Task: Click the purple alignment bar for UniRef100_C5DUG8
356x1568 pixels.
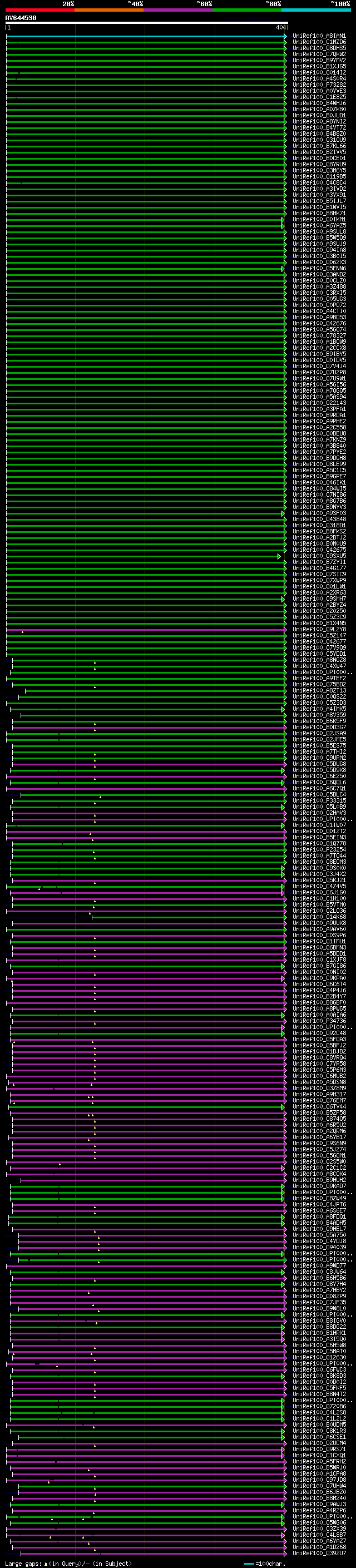Action: click(149, 764)
